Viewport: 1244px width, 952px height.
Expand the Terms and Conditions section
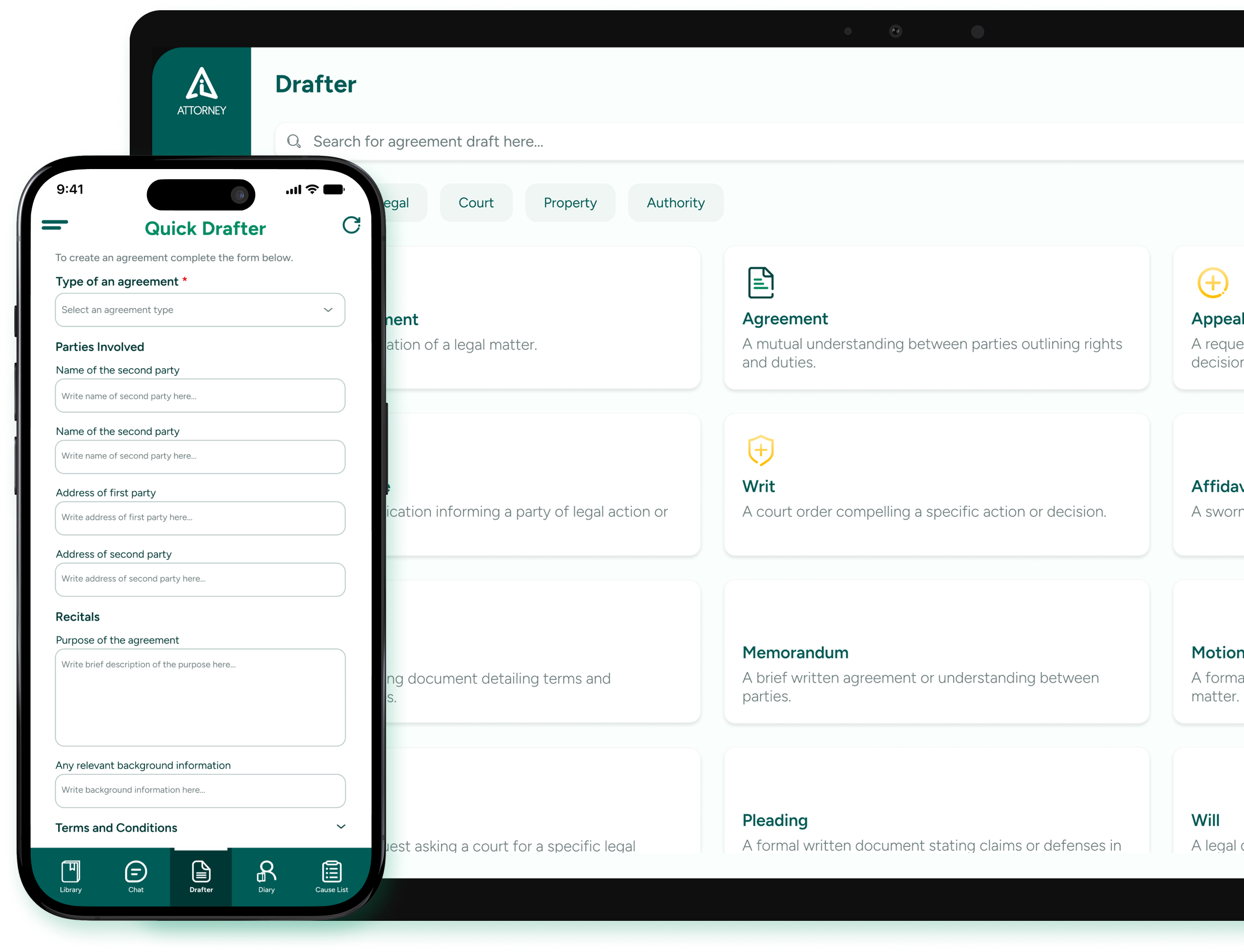click(341, 827)
